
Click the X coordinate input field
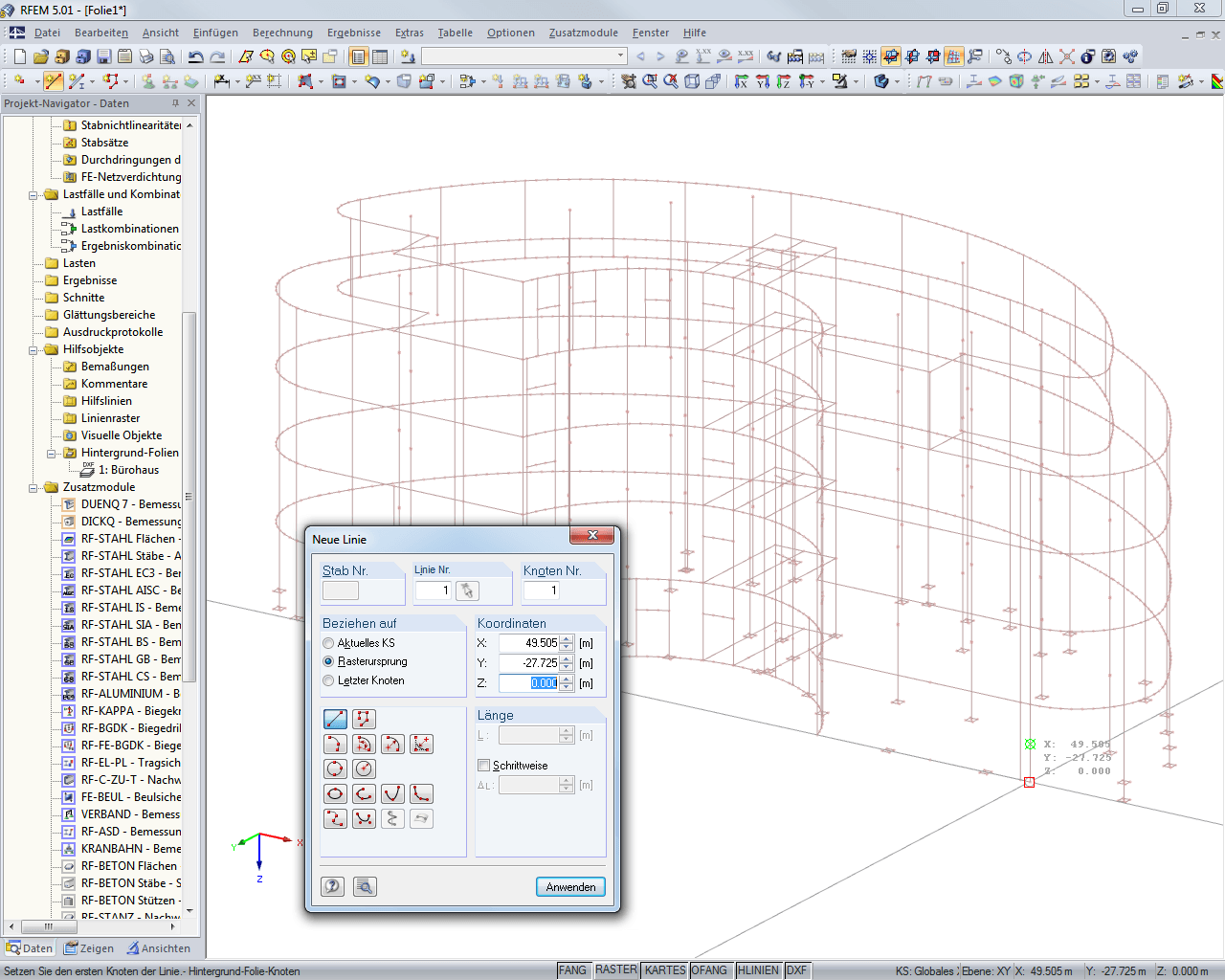point(529,643)
